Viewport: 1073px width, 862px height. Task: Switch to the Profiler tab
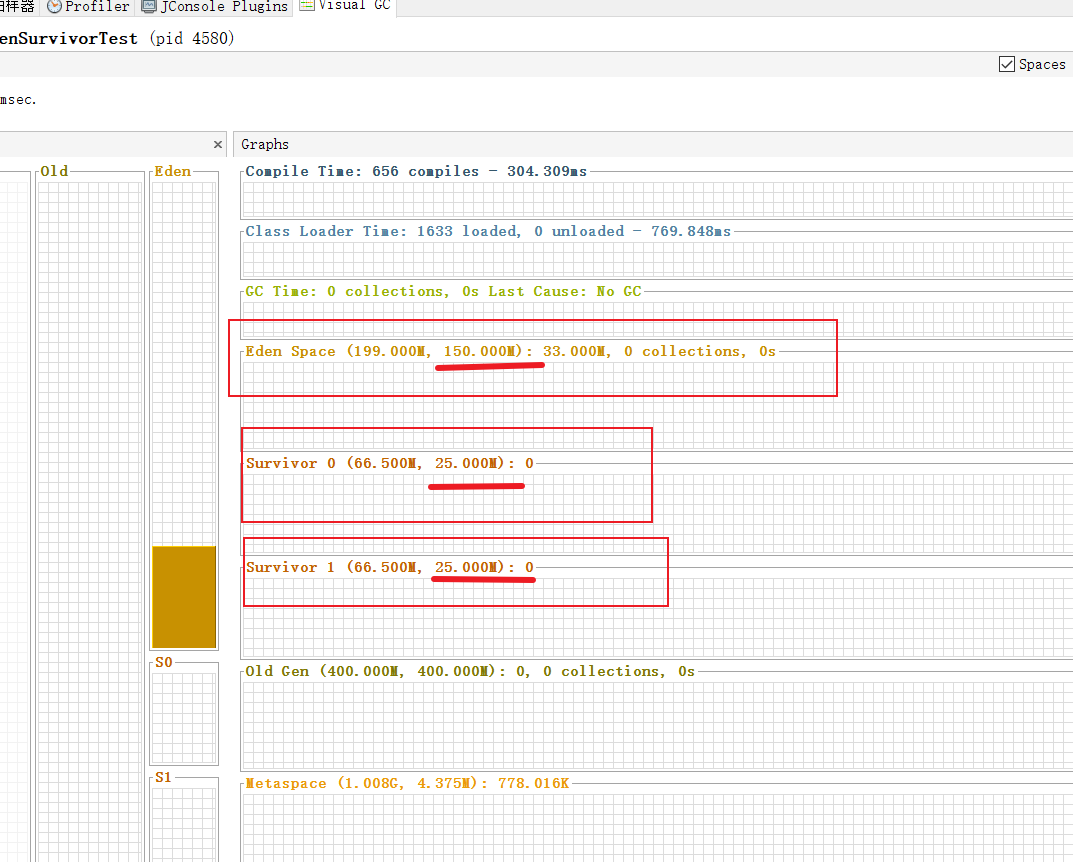click(x=88, y=7)
